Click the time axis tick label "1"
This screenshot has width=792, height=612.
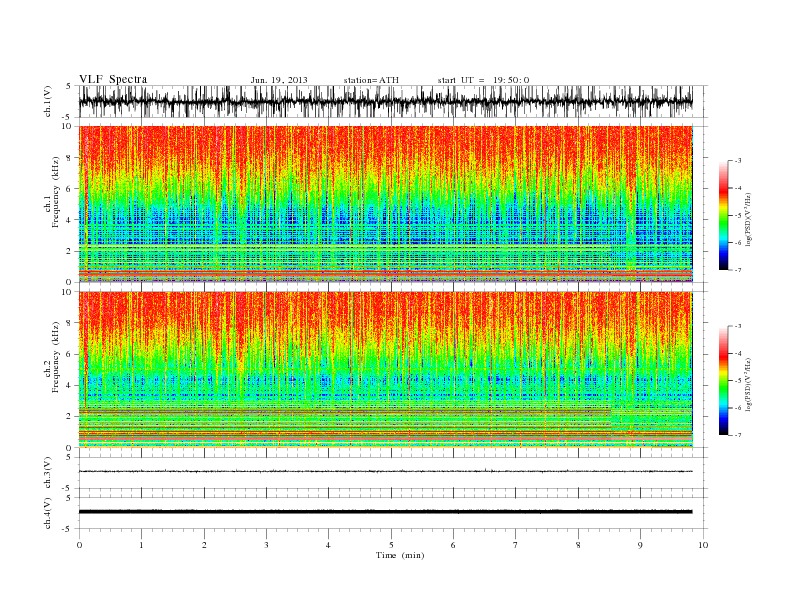141,545
